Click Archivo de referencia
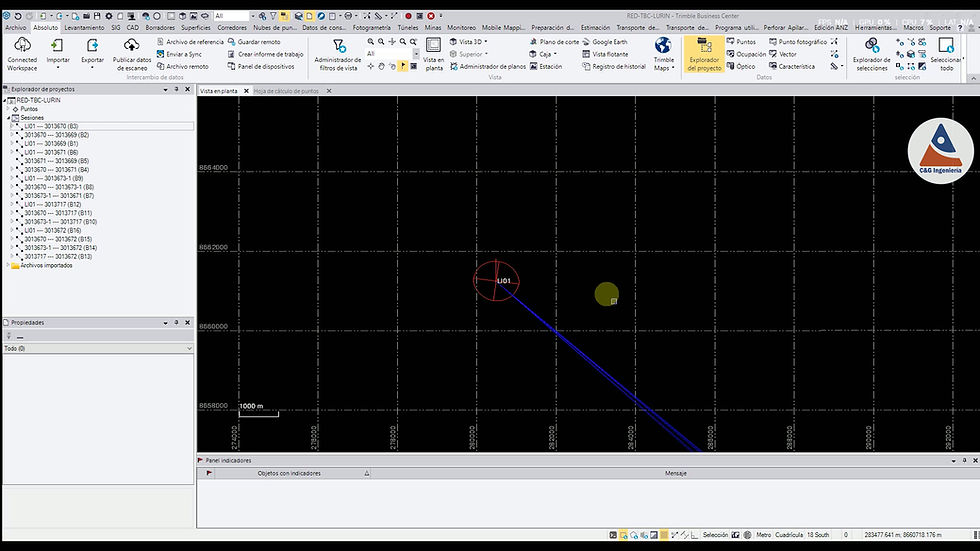 click(x=190, y=42)
